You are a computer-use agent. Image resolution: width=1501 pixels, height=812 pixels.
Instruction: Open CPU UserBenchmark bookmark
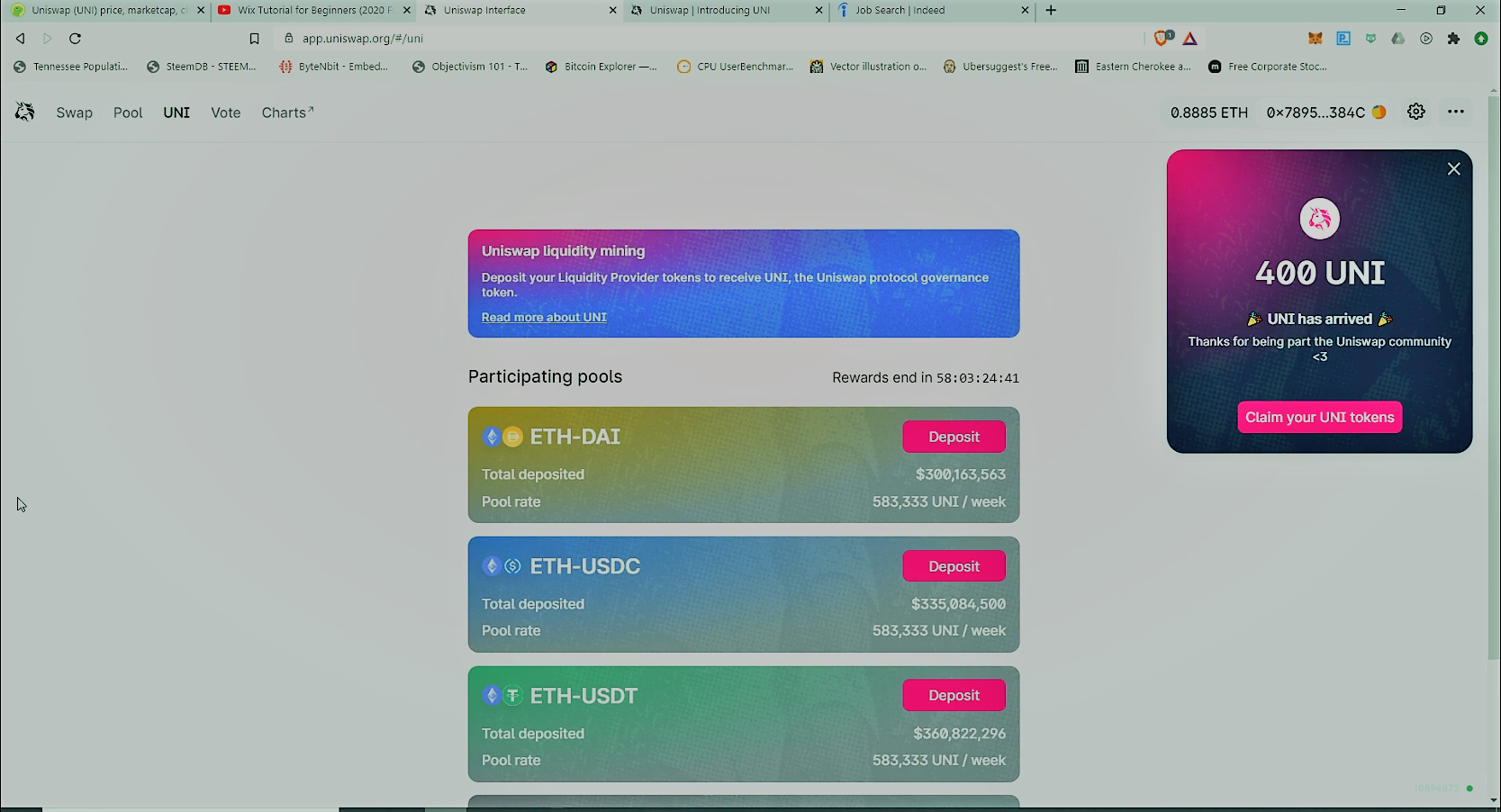click(735, 67)
